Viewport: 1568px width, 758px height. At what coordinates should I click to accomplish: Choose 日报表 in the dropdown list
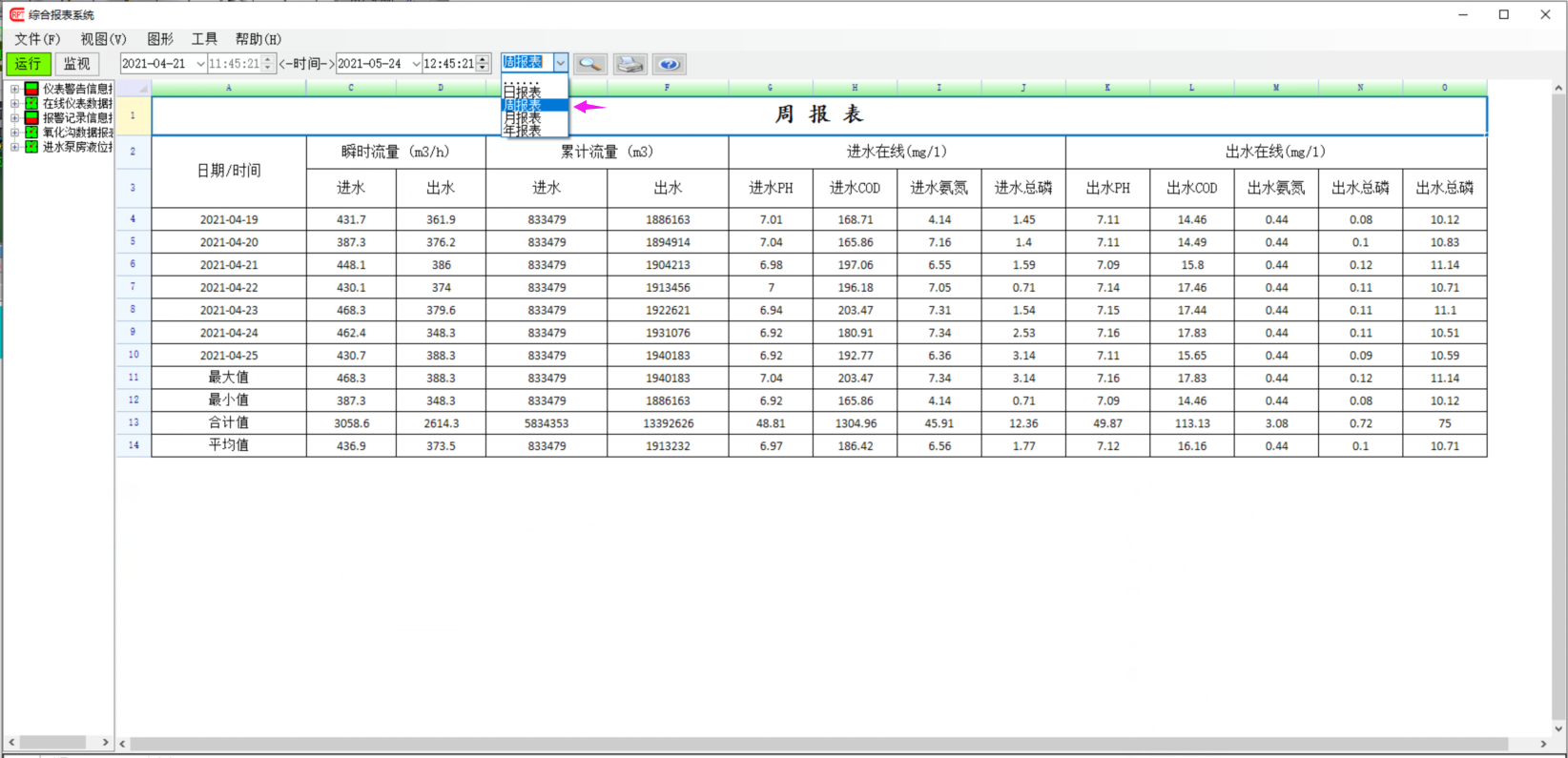click(x=523, y=92)
